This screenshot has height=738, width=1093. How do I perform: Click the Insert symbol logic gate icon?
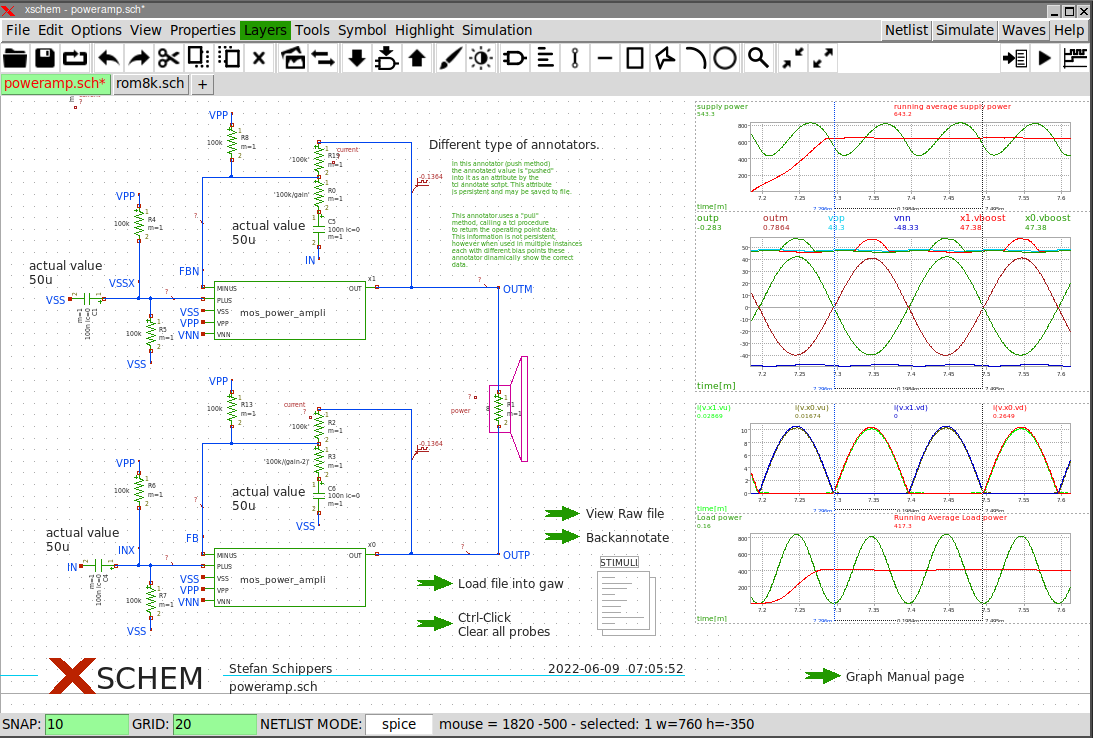coord(515,58)
